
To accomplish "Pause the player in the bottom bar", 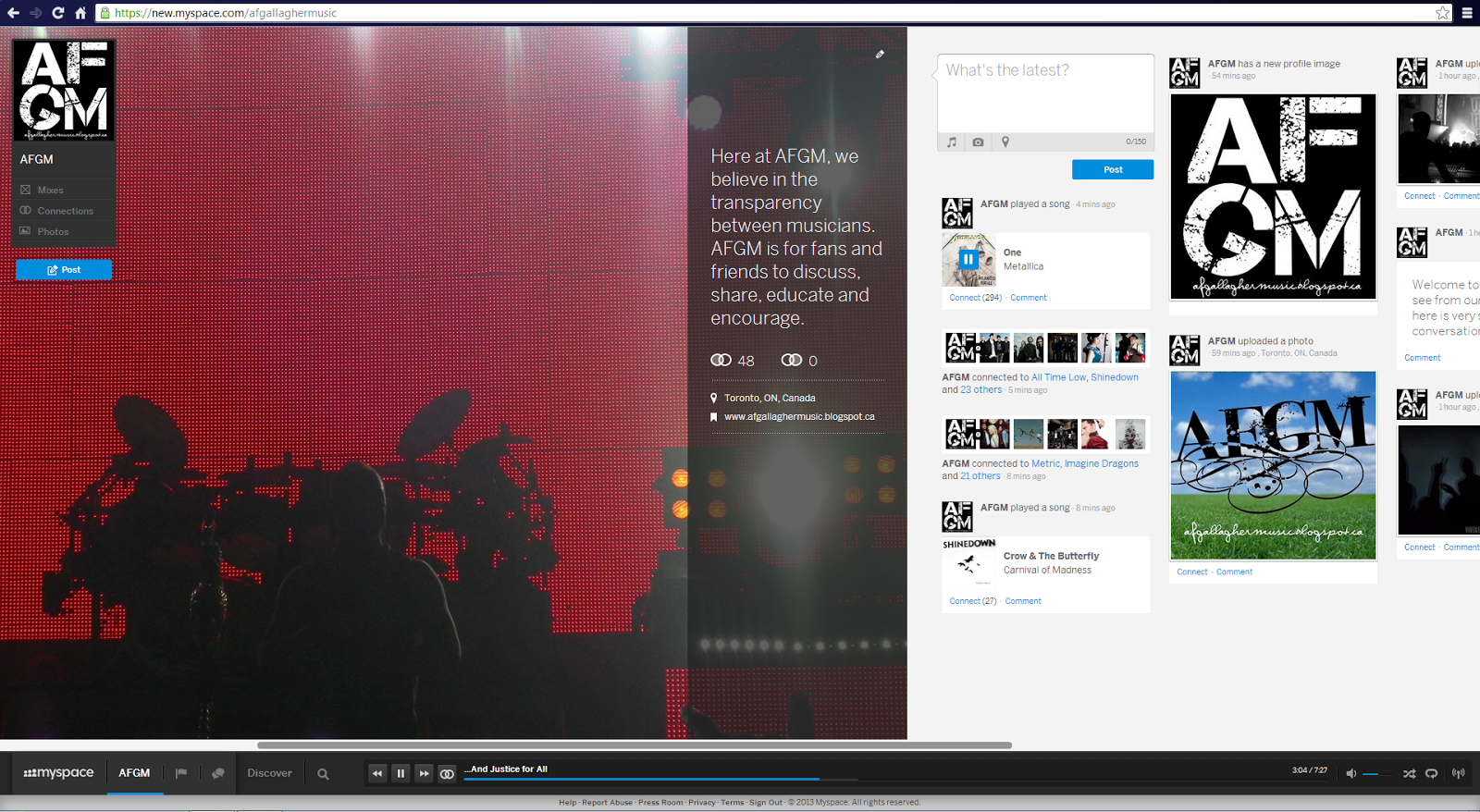I will coord(401,773).
